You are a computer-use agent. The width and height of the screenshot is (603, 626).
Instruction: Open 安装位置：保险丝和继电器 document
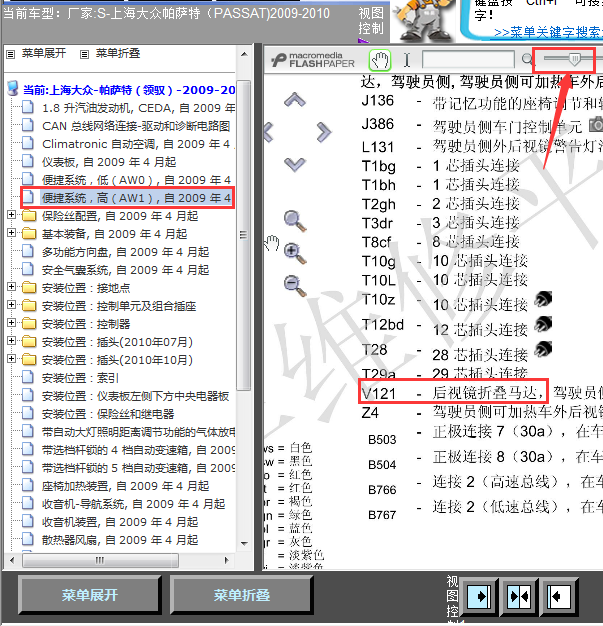pos(108,414)
